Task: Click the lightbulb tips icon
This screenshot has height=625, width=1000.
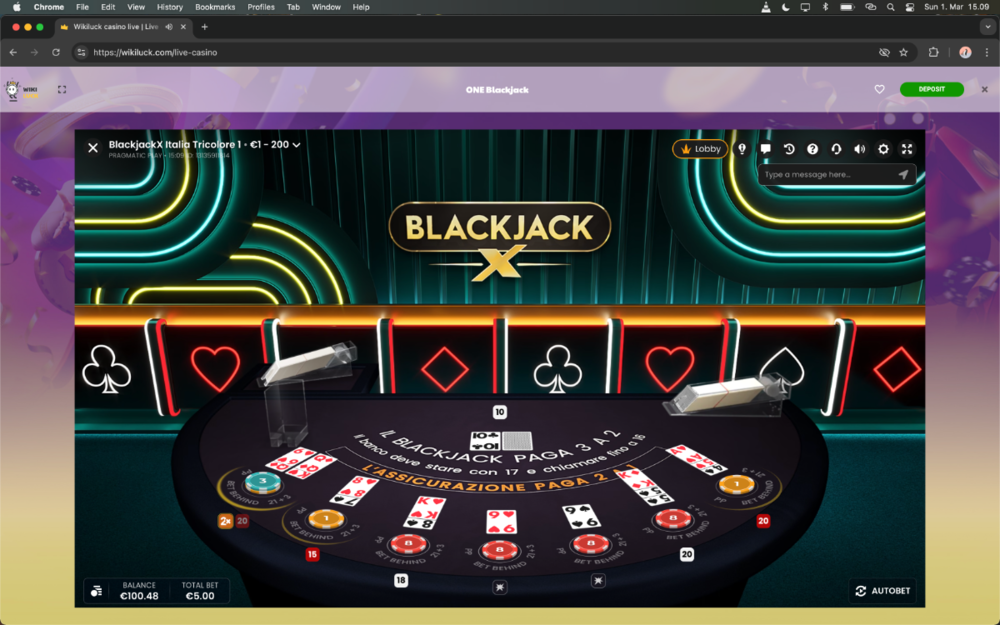Action: pyautogui.click(x=742, y=149)
